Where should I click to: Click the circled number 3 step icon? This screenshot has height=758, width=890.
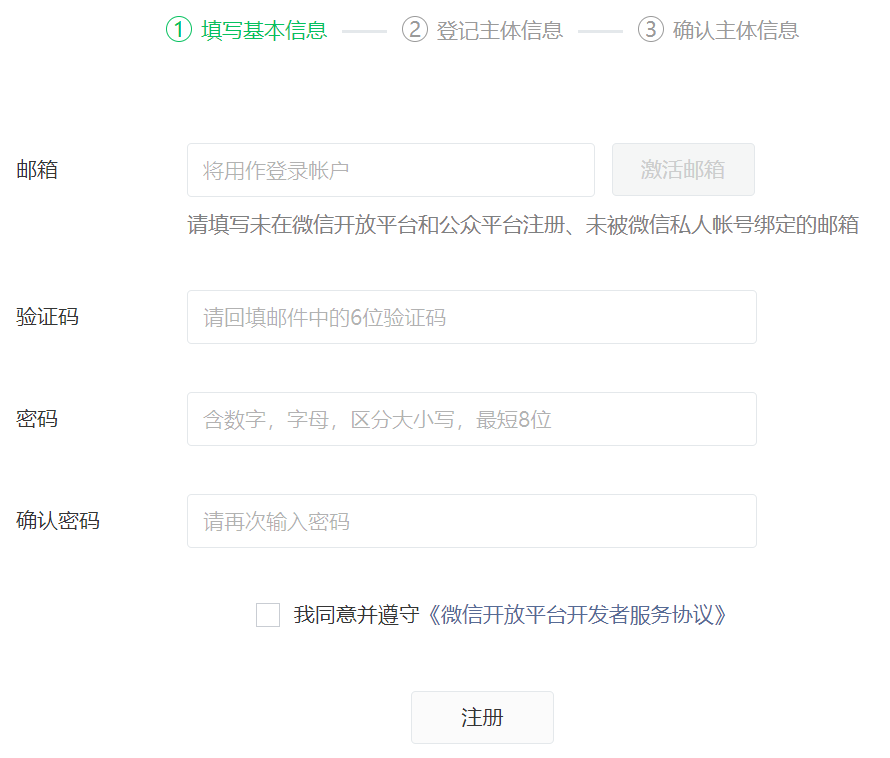click(650, 30)
